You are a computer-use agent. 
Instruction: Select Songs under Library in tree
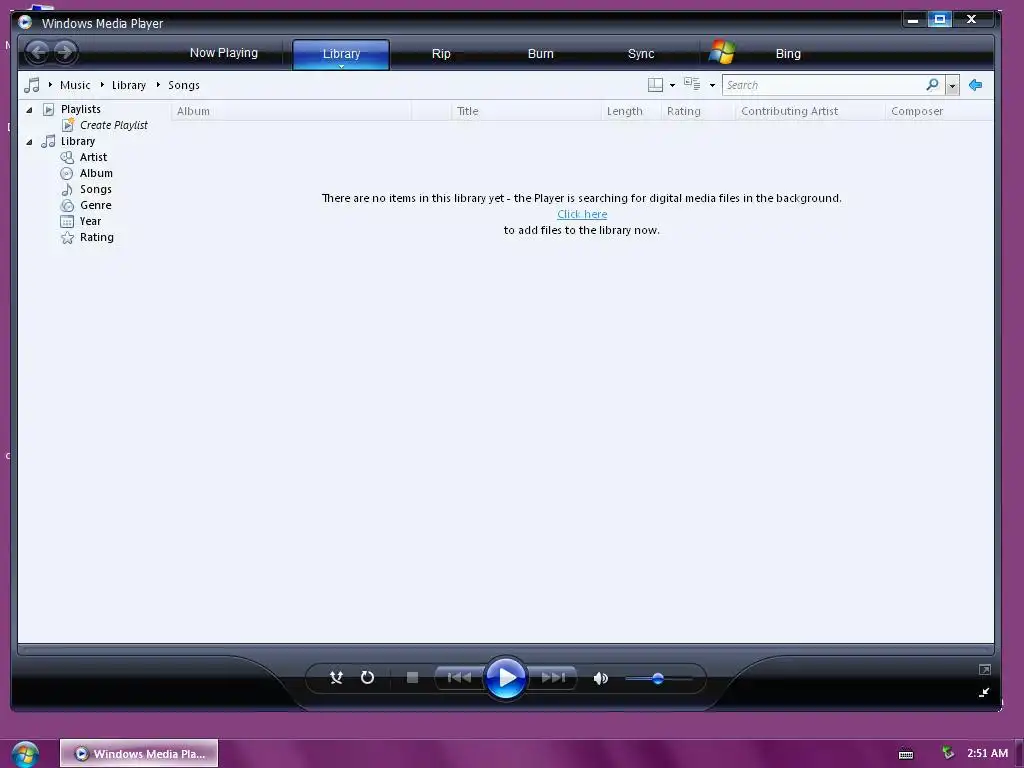[95, 189]
